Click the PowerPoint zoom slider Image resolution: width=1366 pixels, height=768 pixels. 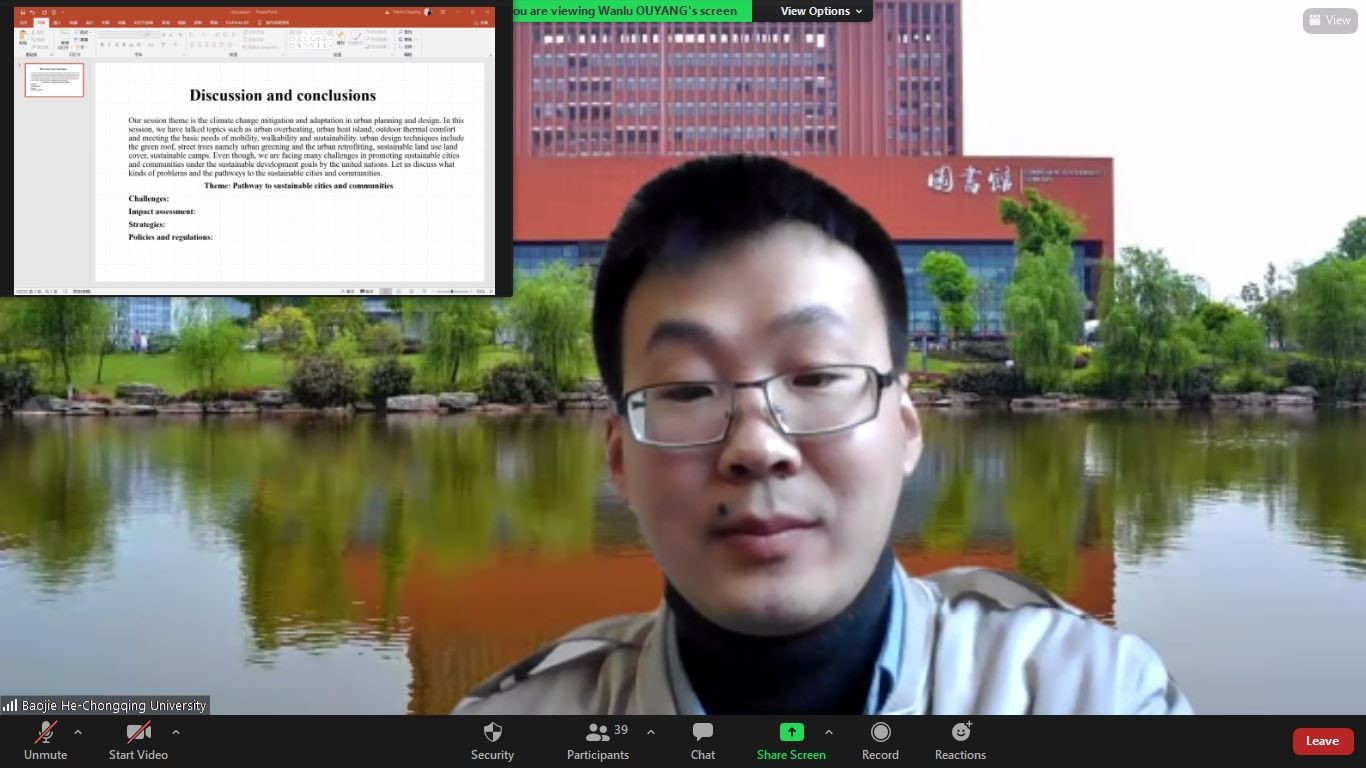tap(453, 291)
